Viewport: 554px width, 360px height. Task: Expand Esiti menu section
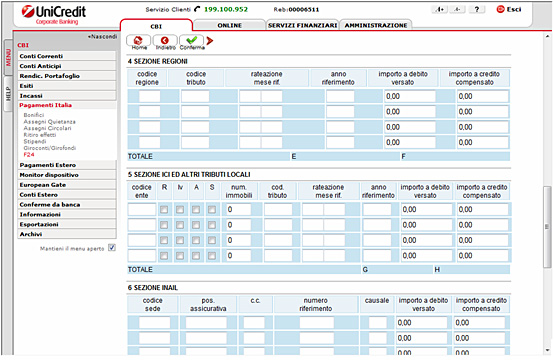coord(67,85)
